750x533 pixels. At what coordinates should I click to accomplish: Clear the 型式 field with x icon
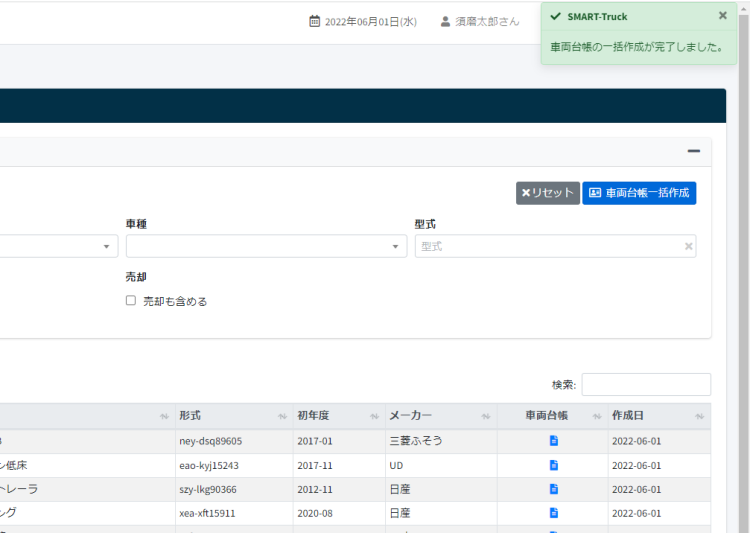pos(688,246)
